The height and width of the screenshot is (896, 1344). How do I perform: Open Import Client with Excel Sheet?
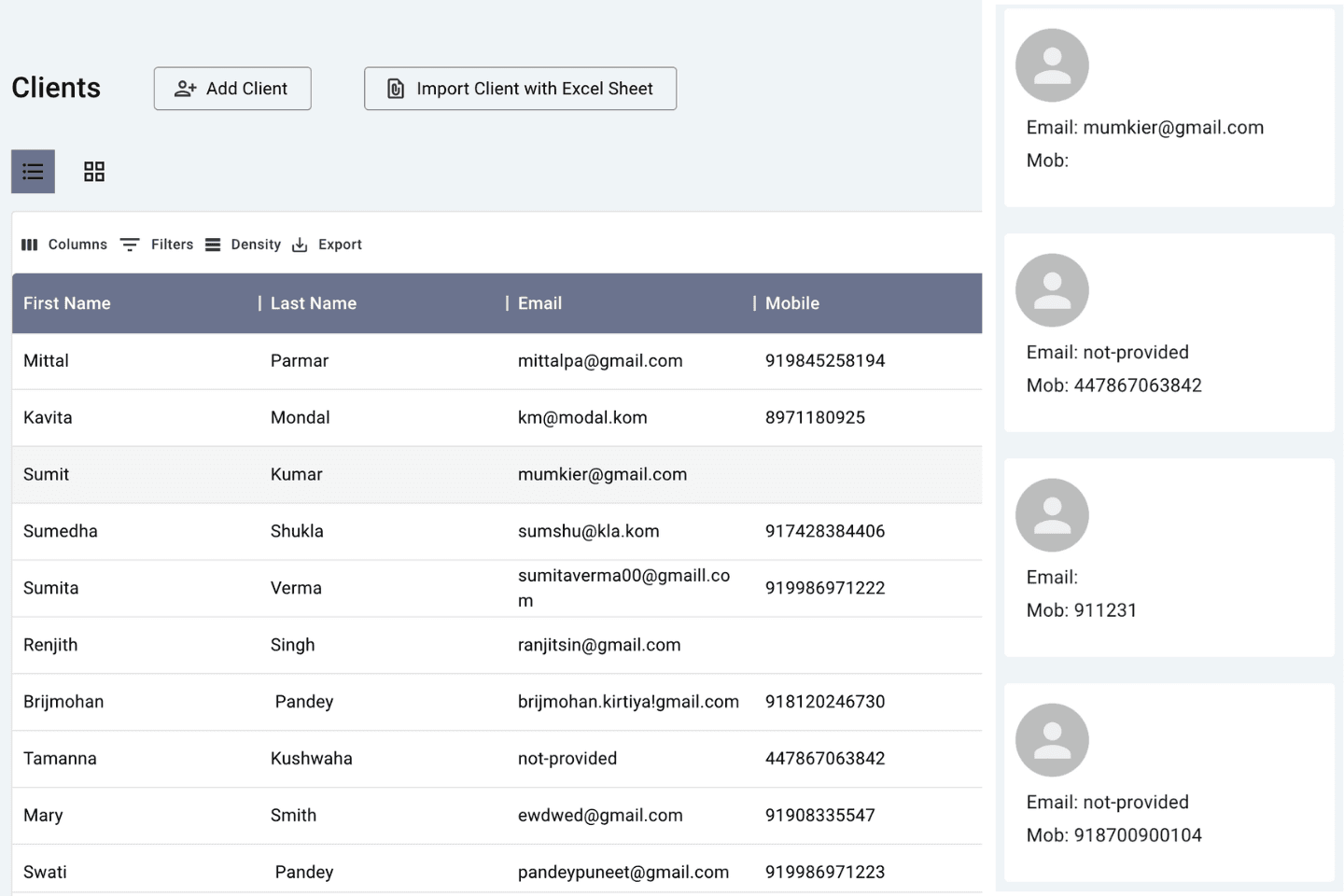point(520,89)
